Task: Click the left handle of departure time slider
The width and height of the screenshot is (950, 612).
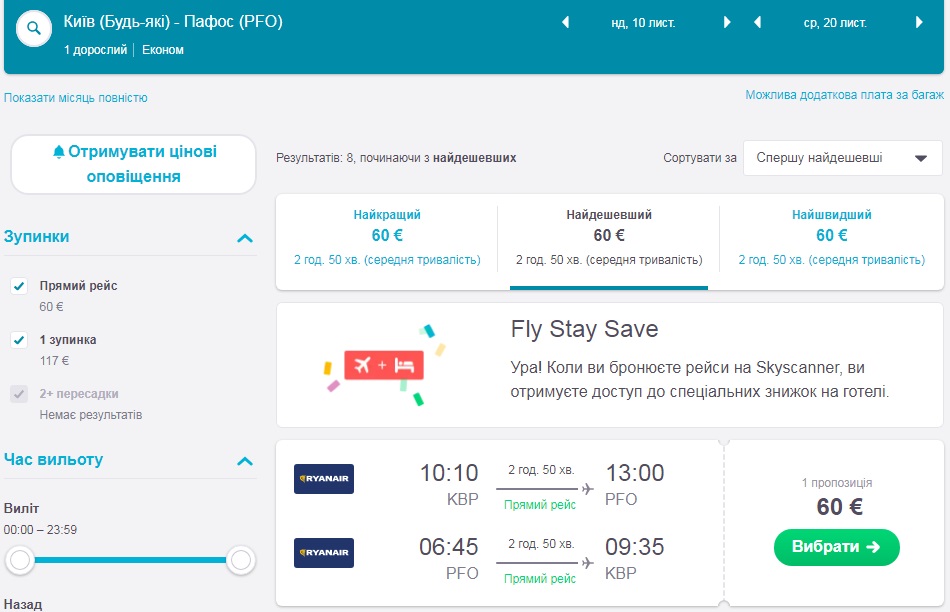Action: [21, 561]
